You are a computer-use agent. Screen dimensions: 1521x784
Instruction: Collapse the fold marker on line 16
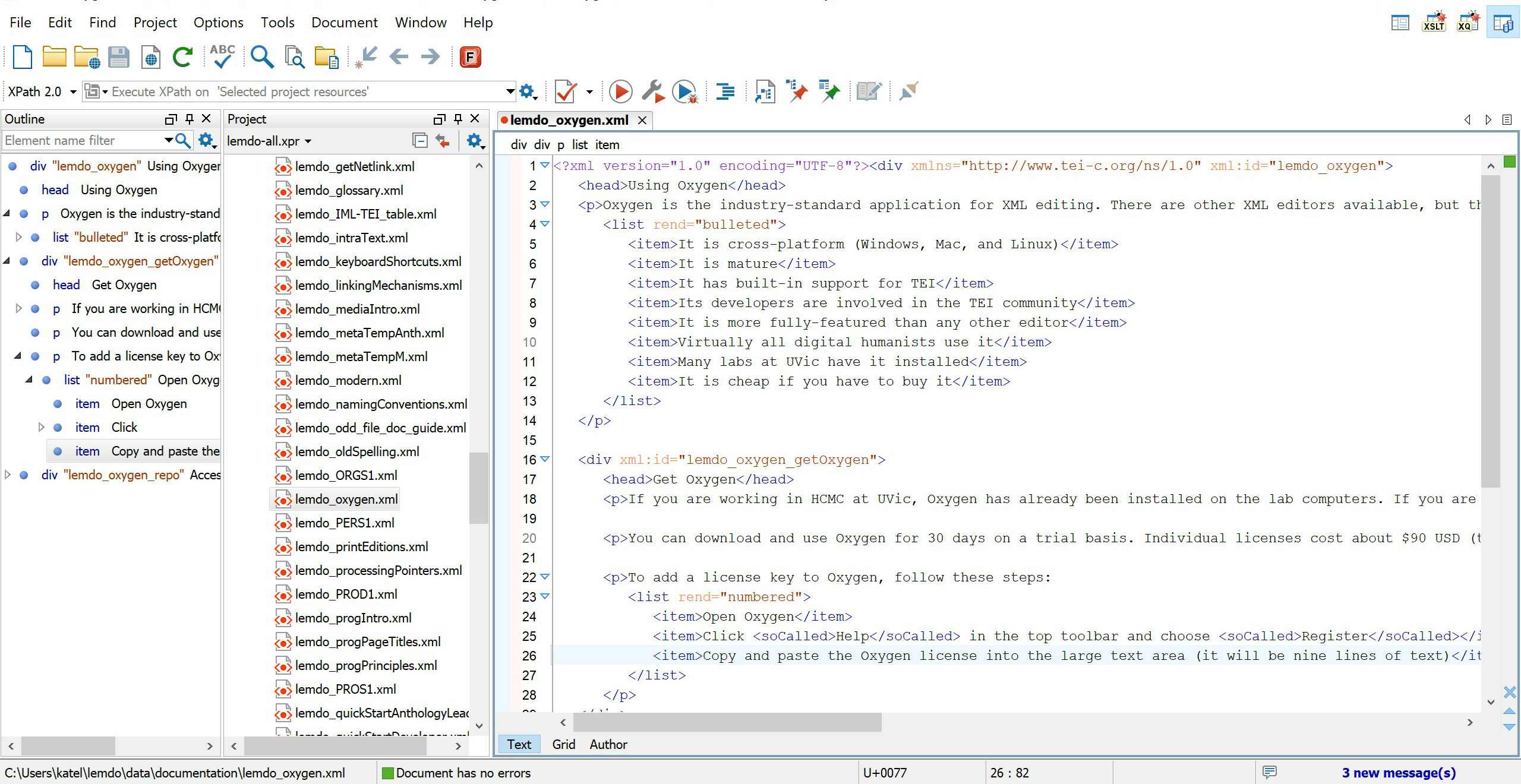click(545, 459)
